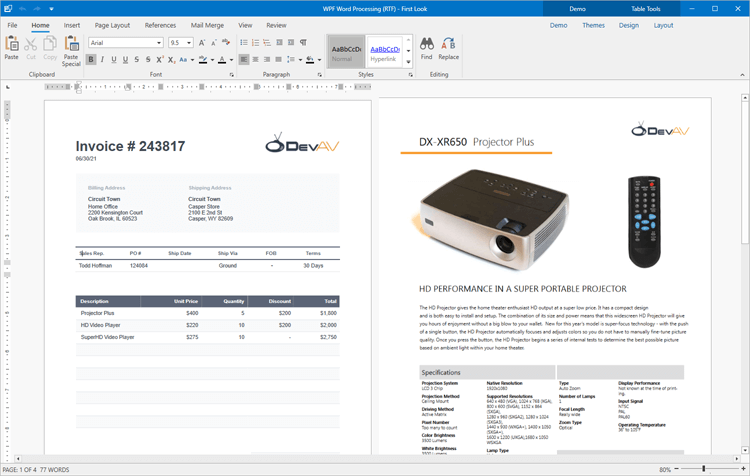Open the File menu

[x=12, y=25]
